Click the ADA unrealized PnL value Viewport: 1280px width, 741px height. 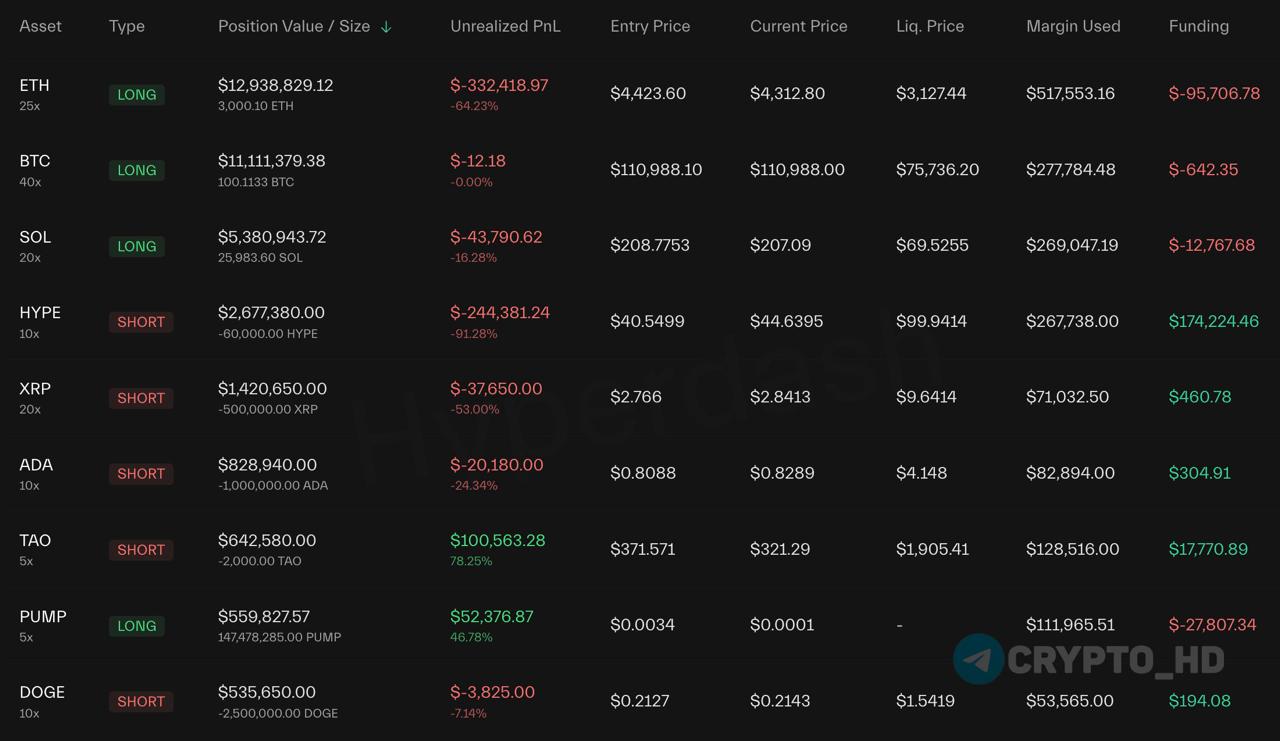click(x=497, y=465)
